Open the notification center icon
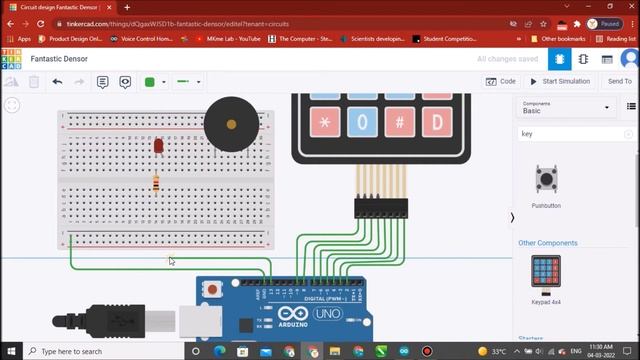Screen dimensions: 640x360 [627, 351]
